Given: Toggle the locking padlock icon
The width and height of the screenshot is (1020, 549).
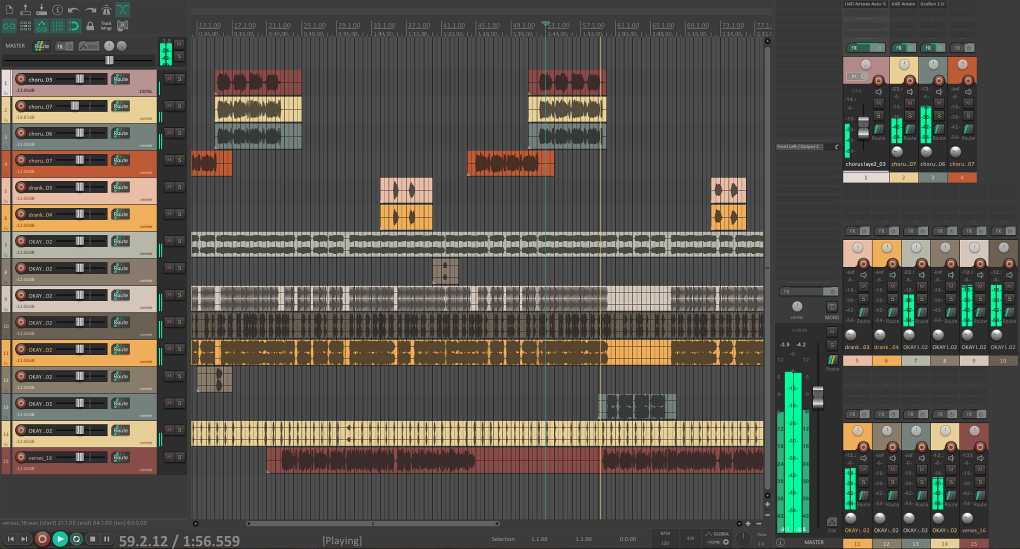Looking at the screenshot, I should [x=90, y=26].
